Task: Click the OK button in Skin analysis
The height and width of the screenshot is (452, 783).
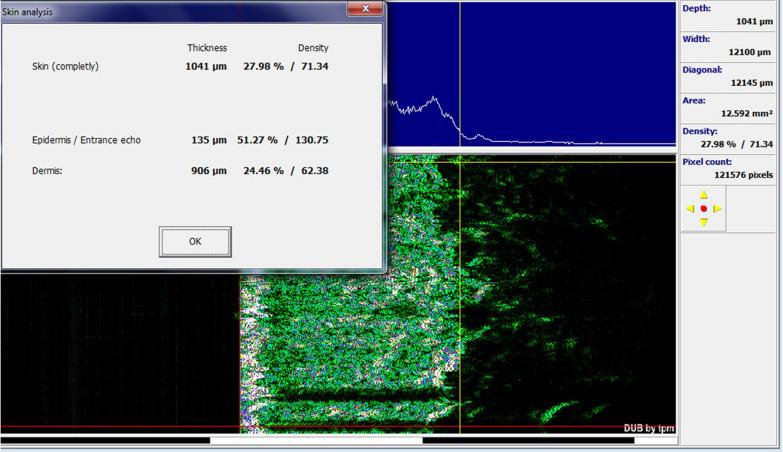Action: click(x=195, y=241)
